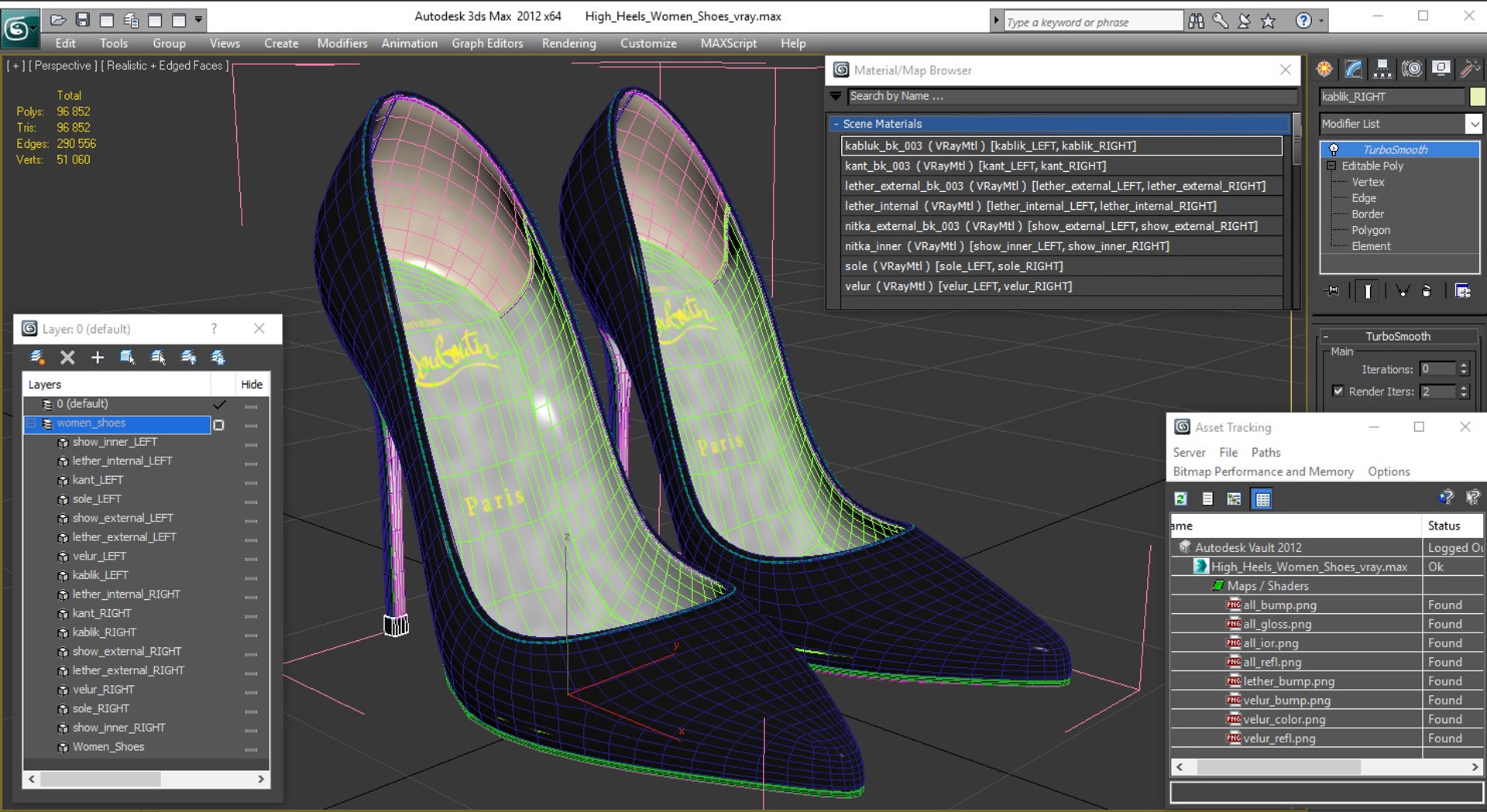Toggle Show End Result icon
This screenshot has width=1487, height=812.
1368,291
